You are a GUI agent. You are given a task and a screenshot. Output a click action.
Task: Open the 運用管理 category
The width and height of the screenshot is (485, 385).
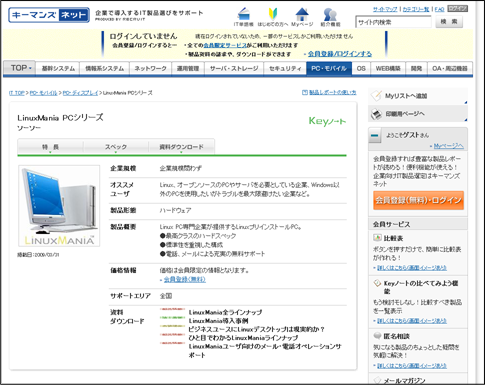coord(188,68)
